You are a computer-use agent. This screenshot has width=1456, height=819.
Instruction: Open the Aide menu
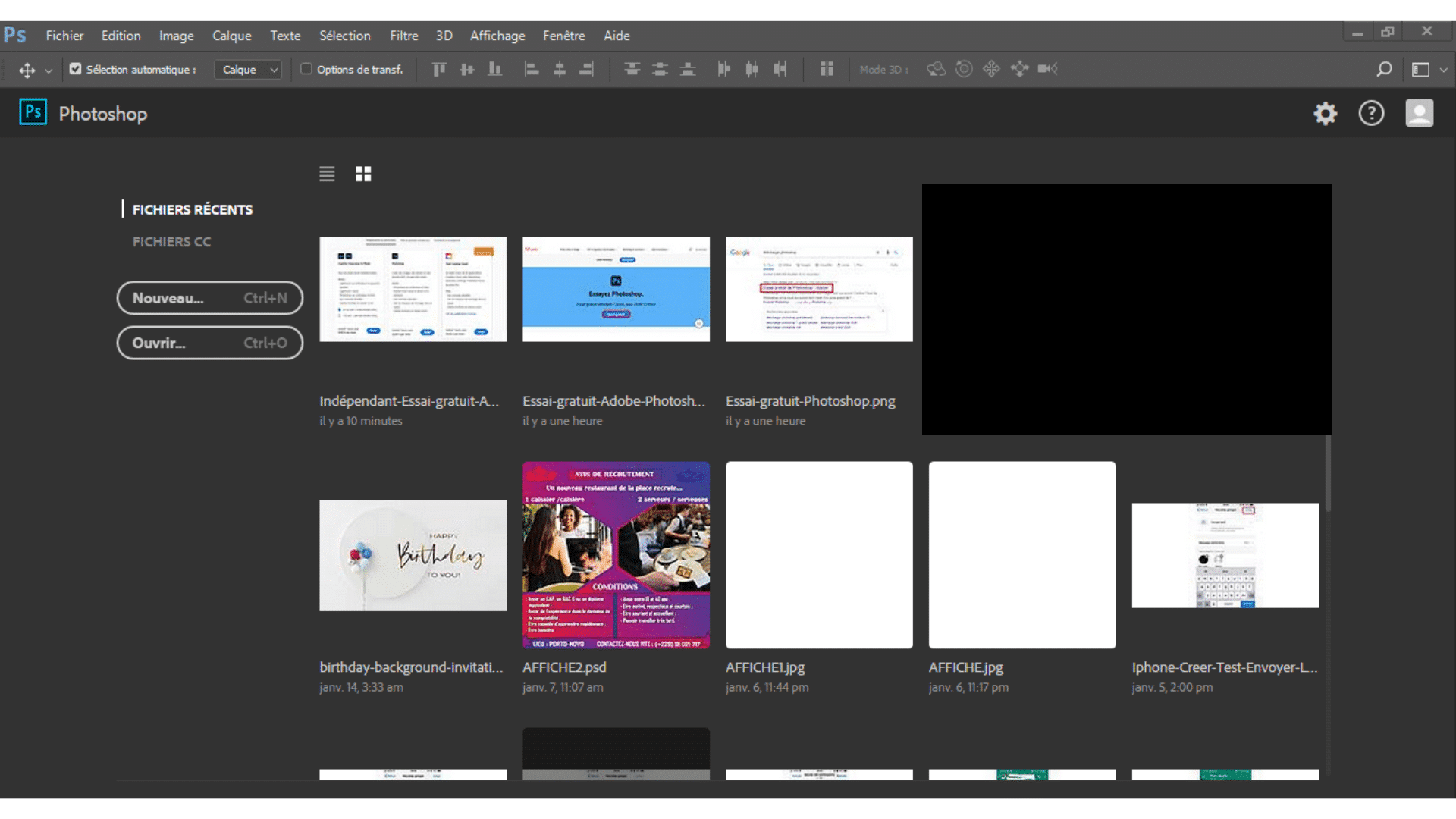pos(617,36)
